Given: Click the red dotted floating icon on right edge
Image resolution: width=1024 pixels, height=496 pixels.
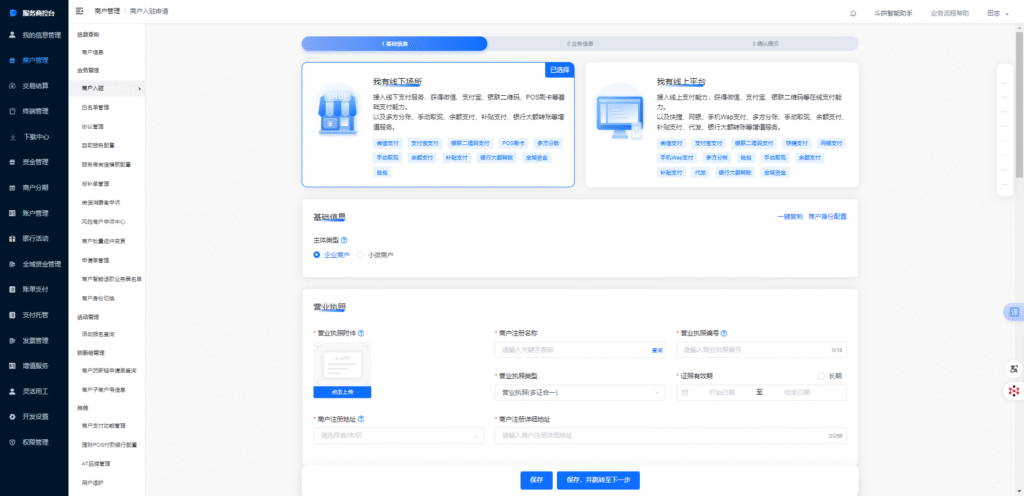Looking at the screenshot, I should [x=1014, y=391].
